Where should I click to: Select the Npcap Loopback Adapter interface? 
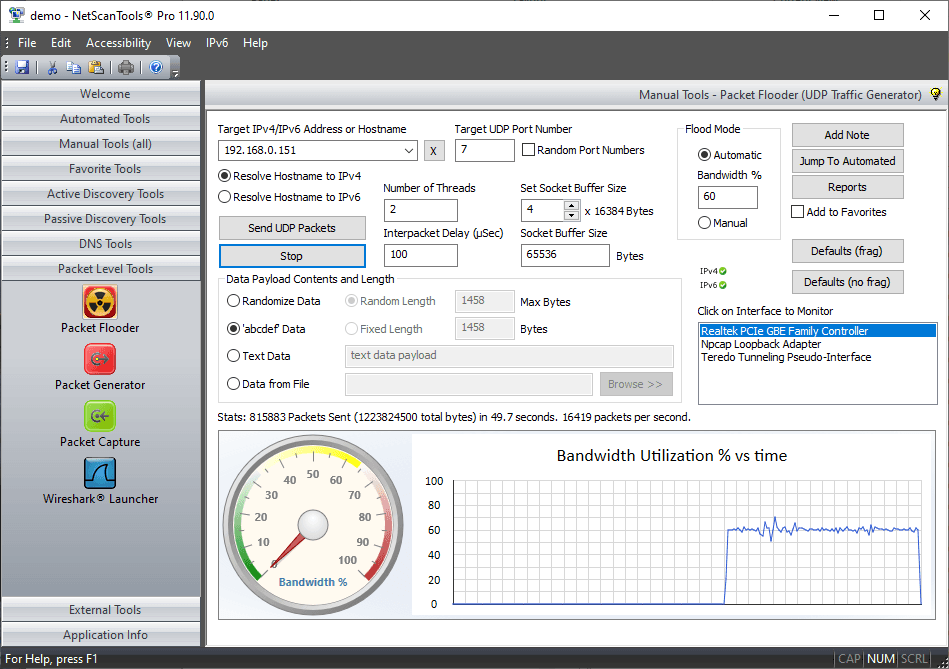[x=758, y=343]
